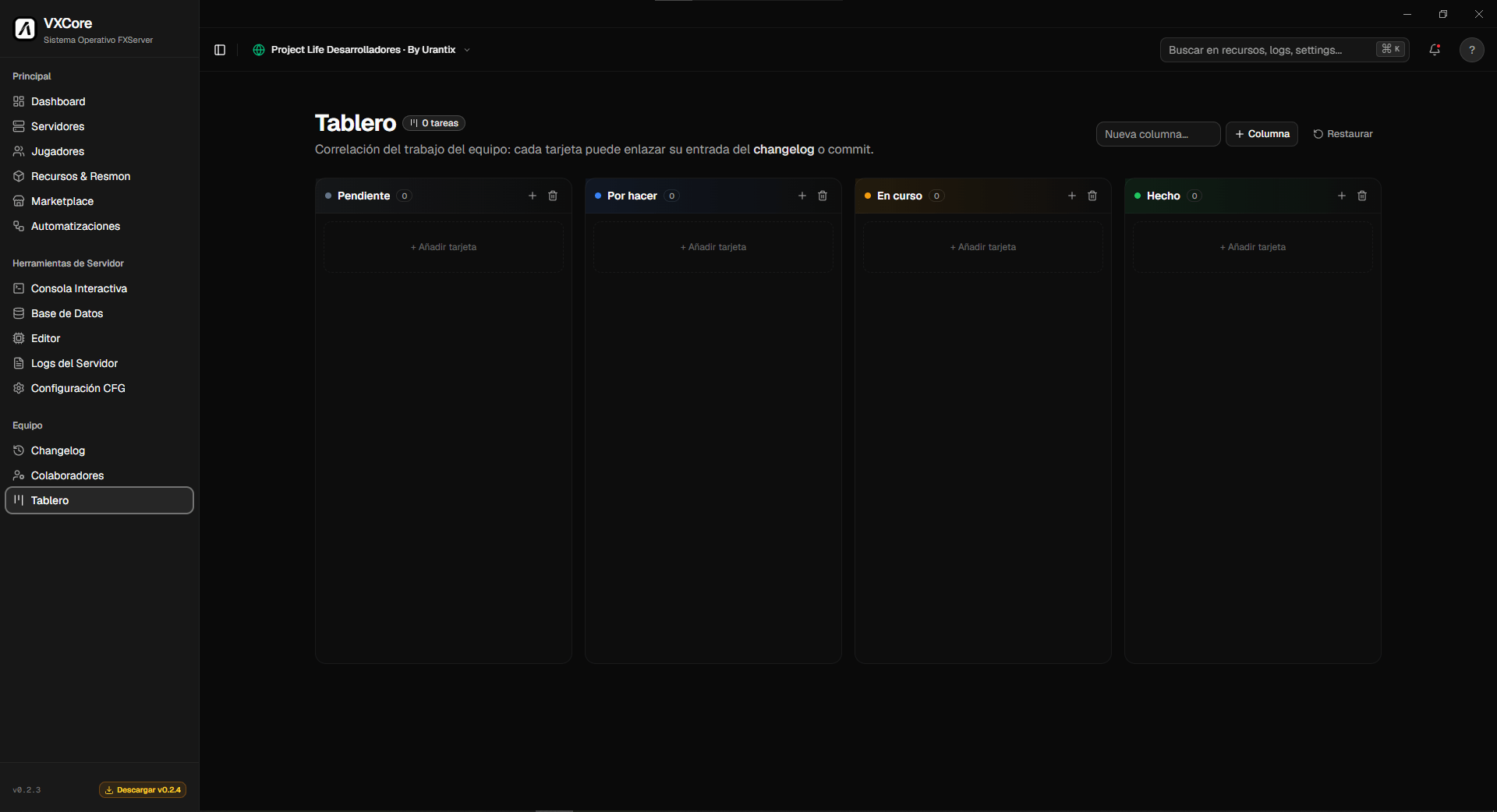
Task: Focus the Buscar en recursos search field
Action: point(1284,50)
